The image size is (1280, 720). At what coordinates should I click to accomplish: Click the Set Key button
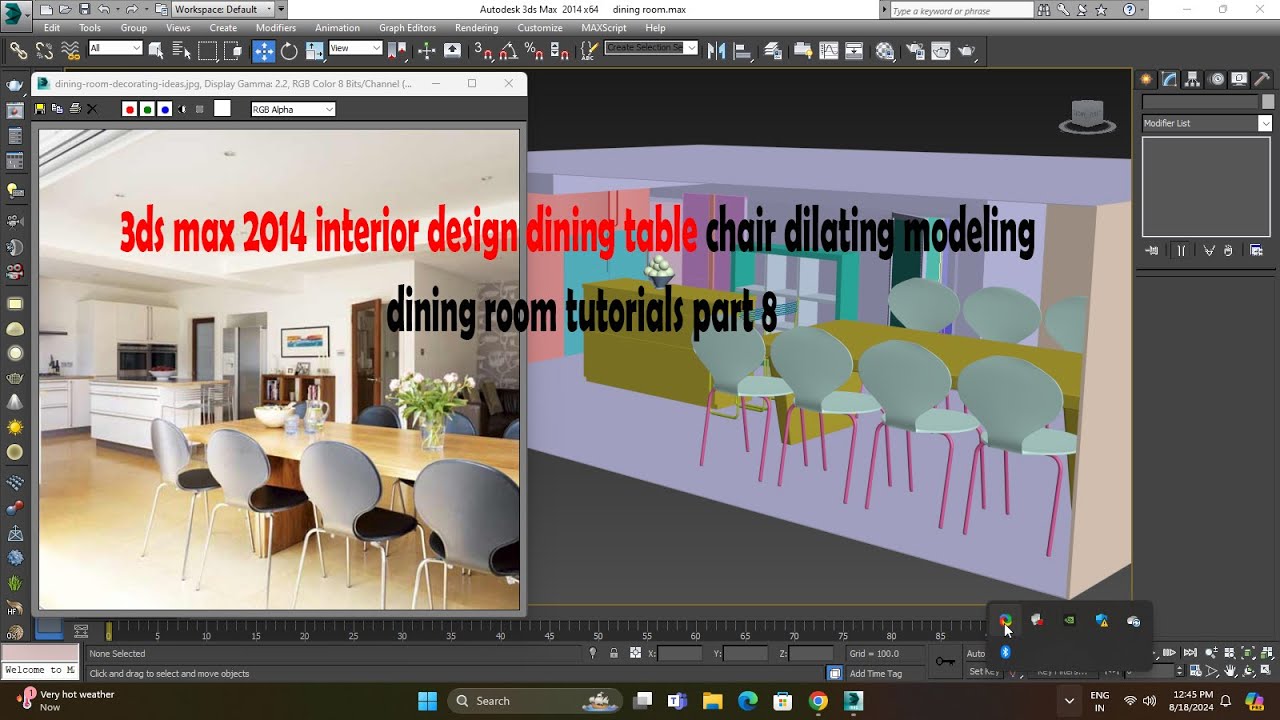pyautogui.click(x=984, y=672)
